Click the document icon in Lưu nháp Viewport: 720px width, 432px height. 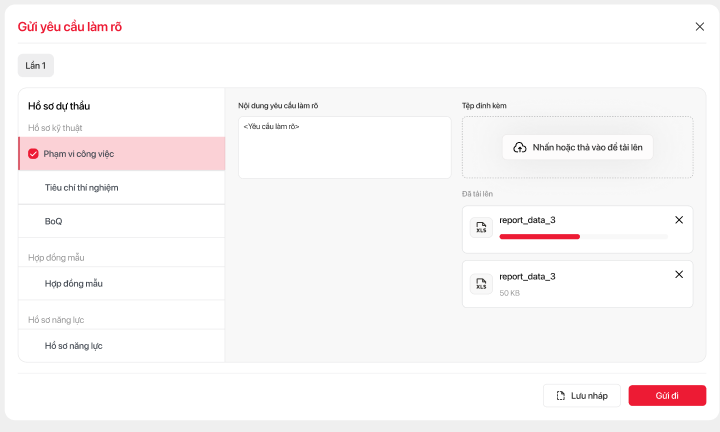tap(561, 396)
